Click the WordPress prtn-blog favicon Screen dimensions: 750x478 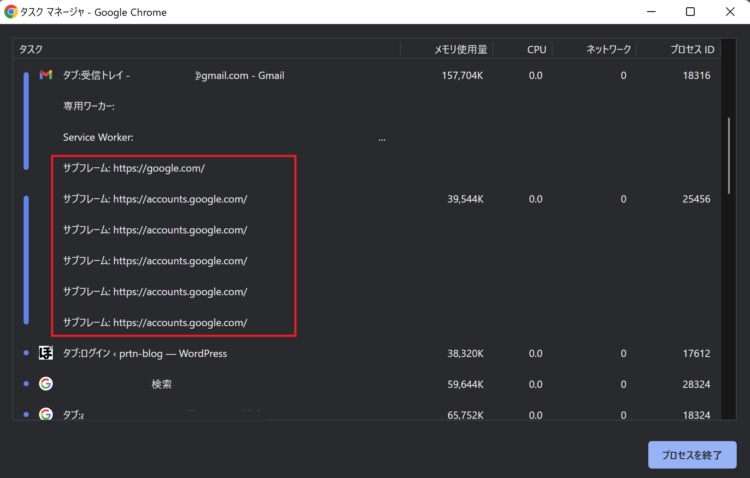tap(46, 353)
